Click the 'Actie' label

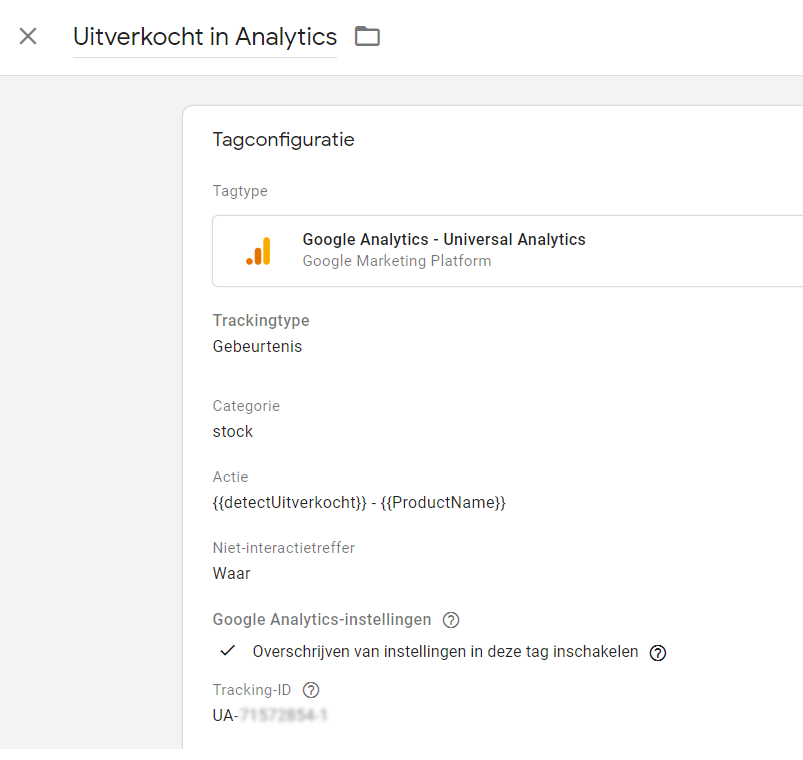pos(230,477)
